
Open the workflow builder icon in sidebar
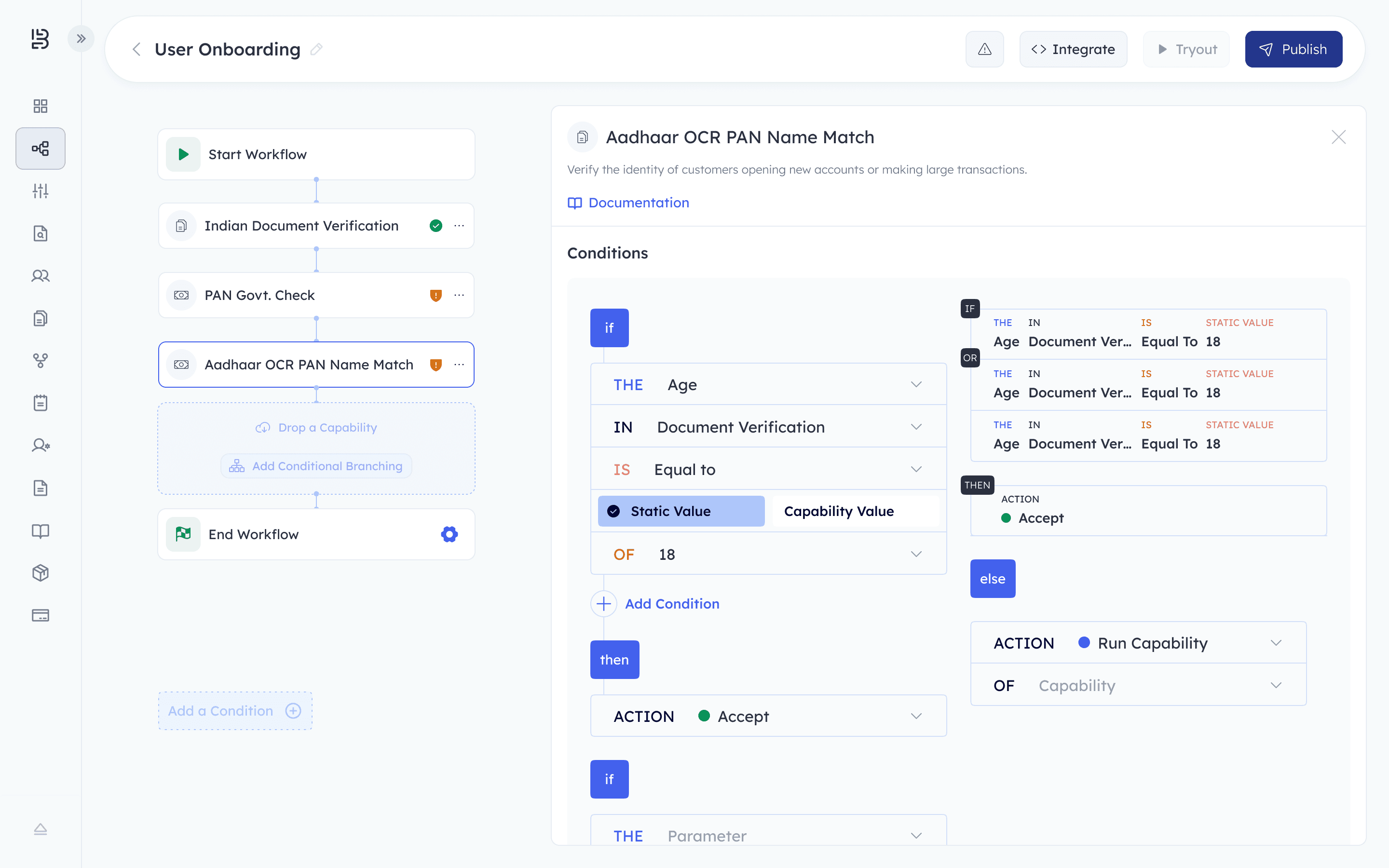(40, 149)
